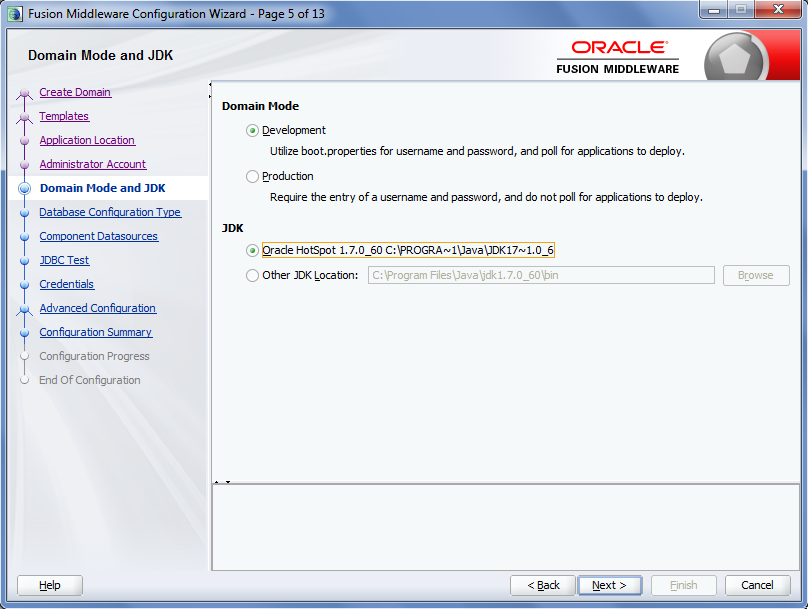The height and width of the screenshot is (609, 808).
Task: Click the Production mode description text
Action: click(486, 197)
